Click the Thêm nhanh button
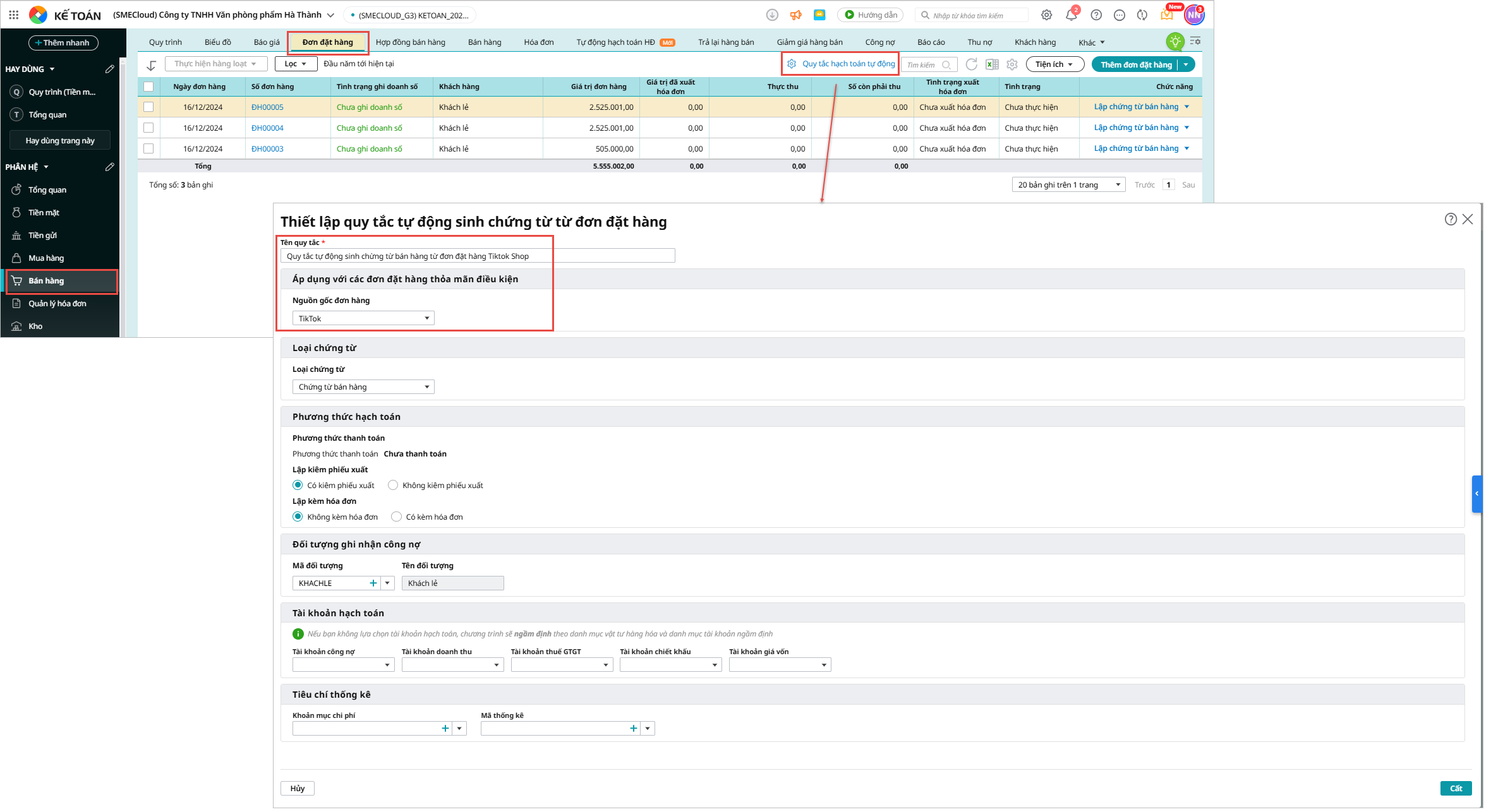The height and width of the screenshot is (812, 1491). point(63,43)
